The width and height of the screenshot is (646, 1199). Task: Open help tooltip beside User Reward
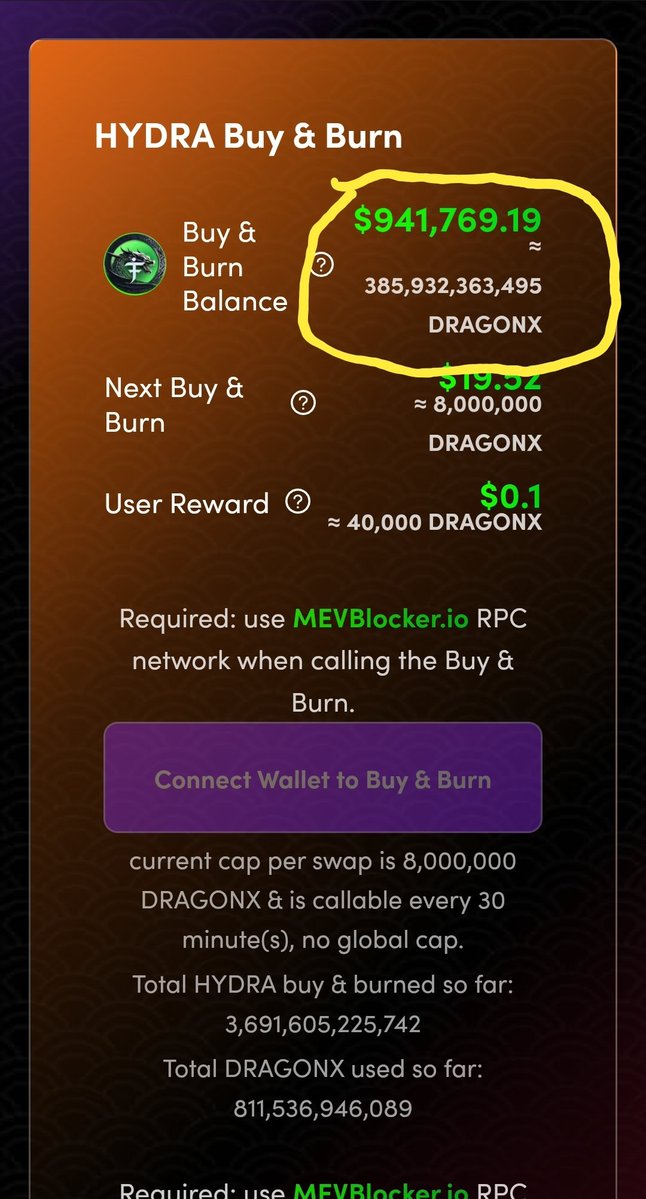coord(297,502)
